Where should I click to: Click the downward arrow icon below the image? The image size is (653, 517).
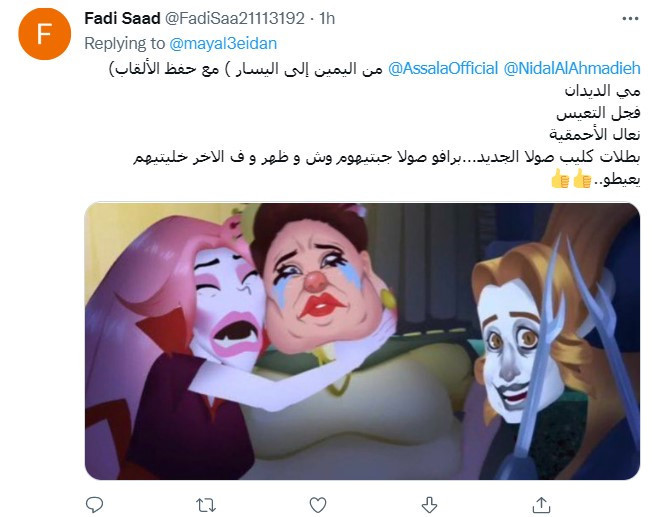(x=429, y=505)
